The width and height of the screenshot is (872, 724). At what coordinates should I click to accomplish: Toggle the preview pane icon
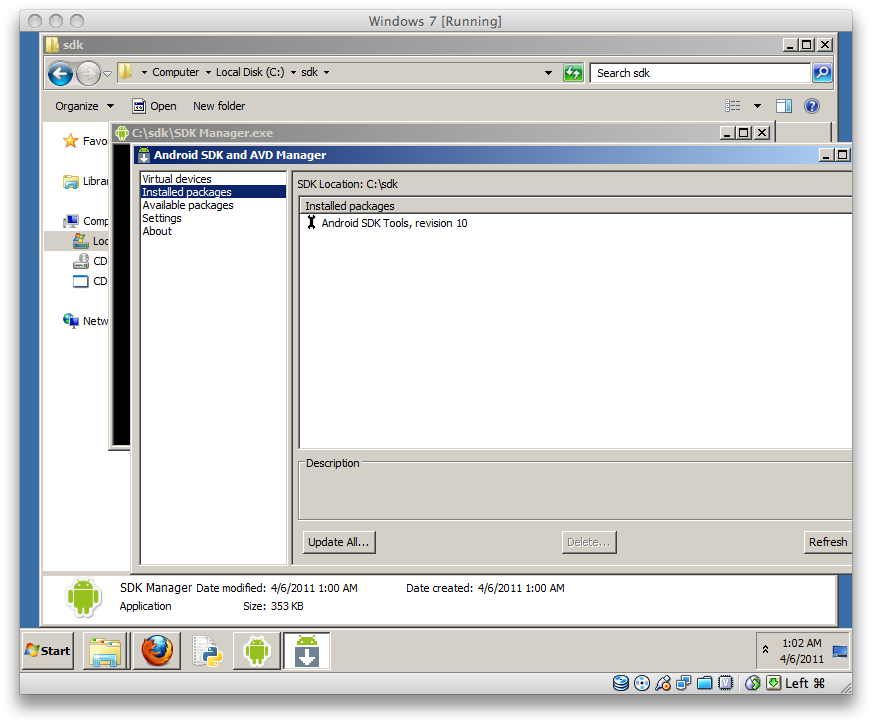(784, 106)
